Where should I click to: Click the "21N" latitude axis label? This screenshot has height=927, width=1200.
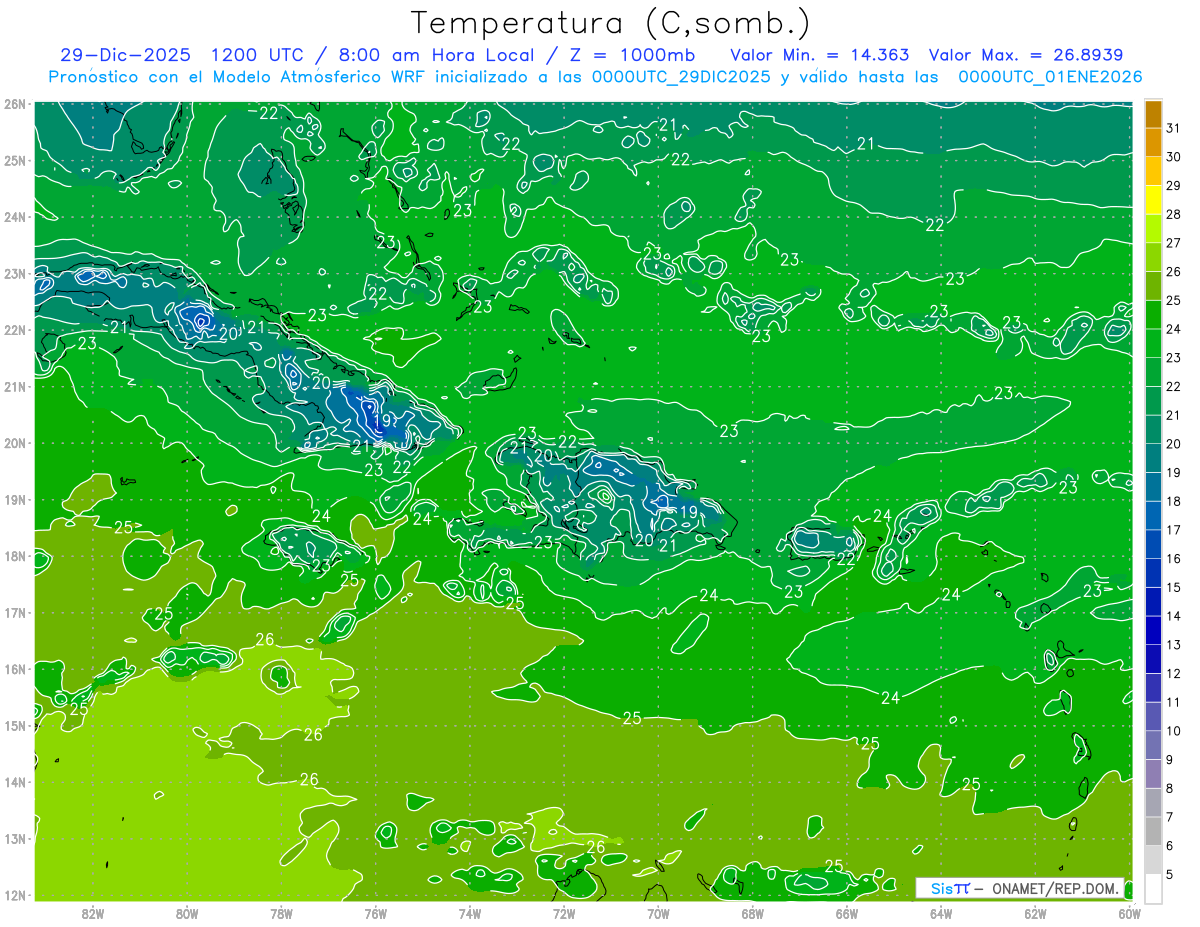point(14,386)
